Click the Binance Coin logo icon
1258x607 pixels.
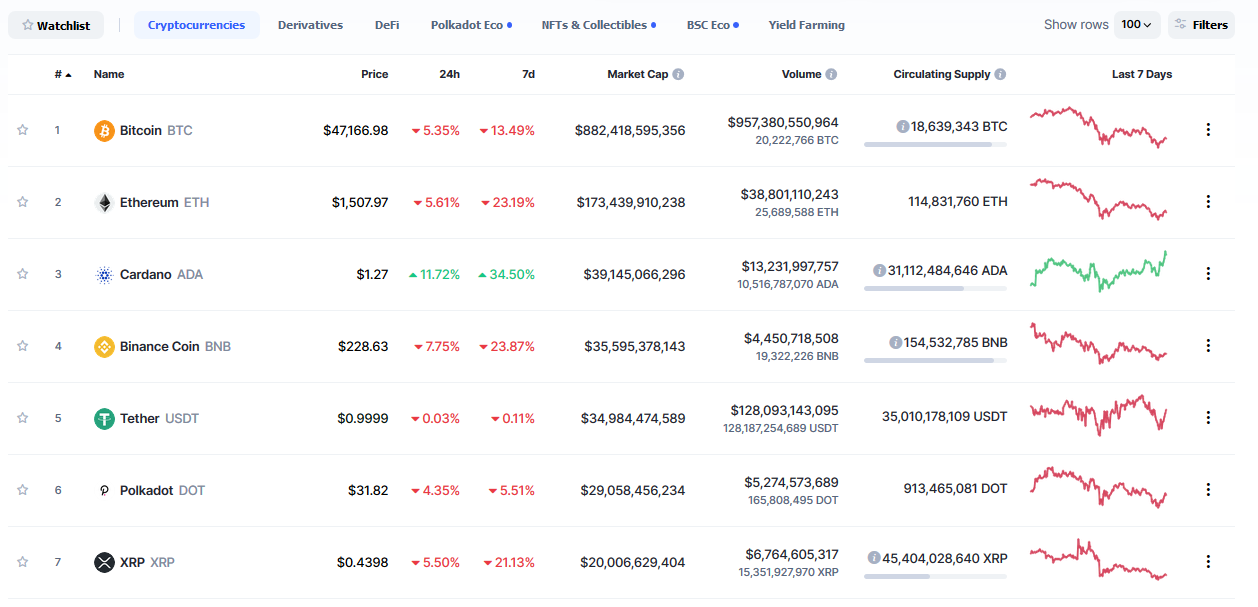104,347
